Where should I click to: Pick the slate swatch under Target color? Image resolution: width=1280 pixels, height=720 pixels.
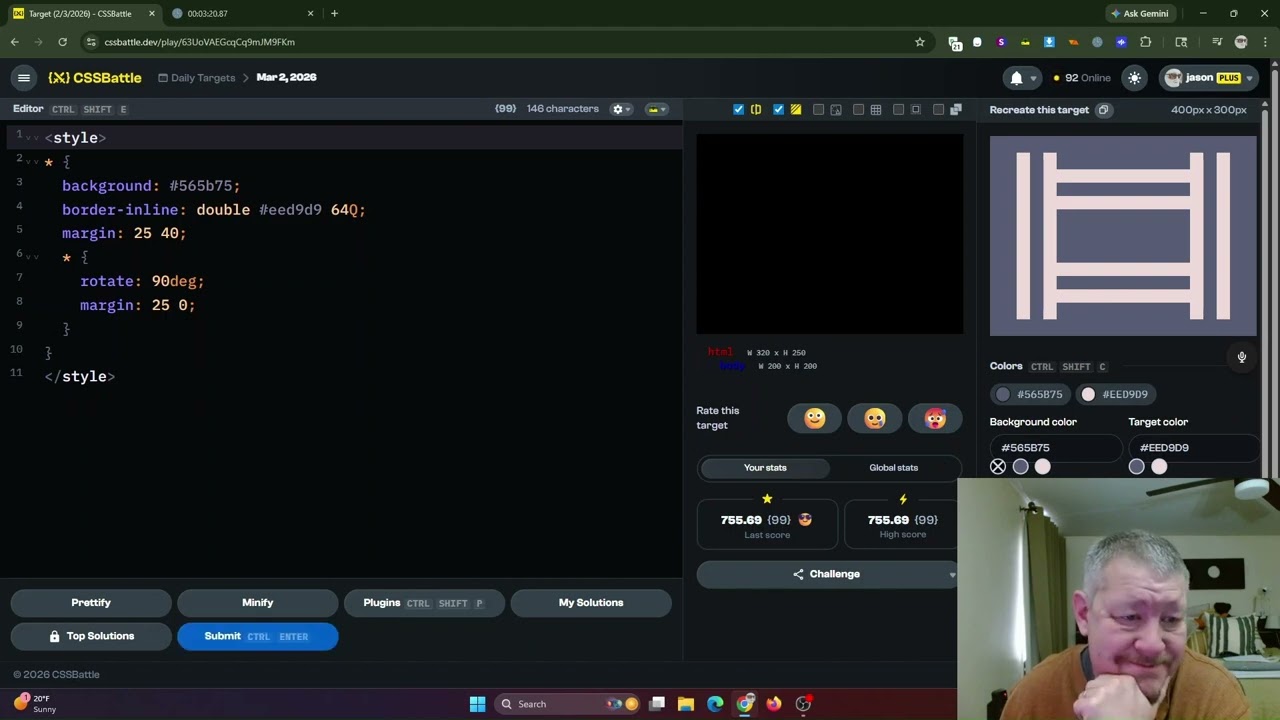(x=1136, y=467)
